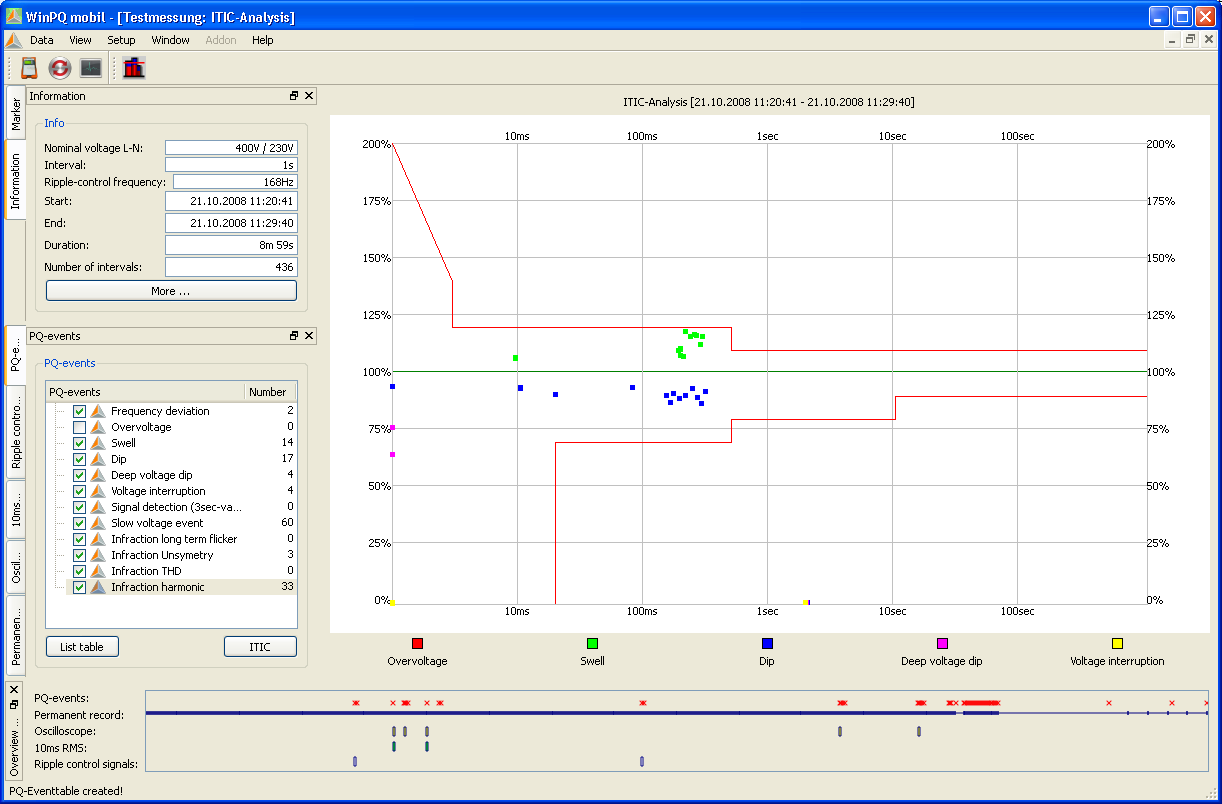
Task: Toggle the Infraction Unsymetry checkbox
Action: [79, 555]
